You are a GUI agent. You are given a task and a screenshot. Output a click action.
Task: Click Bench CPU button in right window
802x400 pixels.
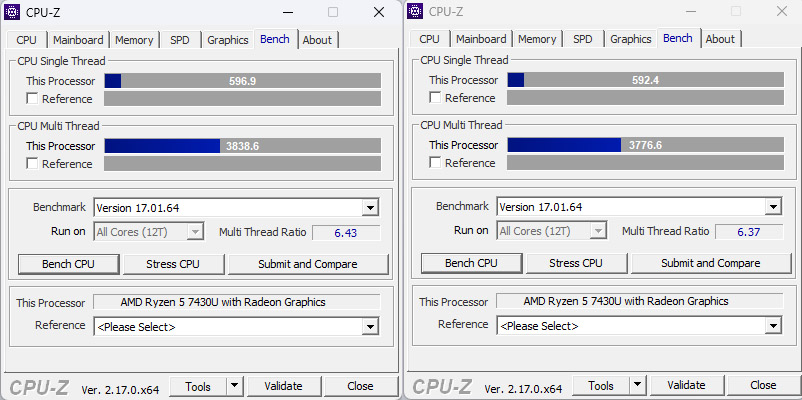coord(472,263)
